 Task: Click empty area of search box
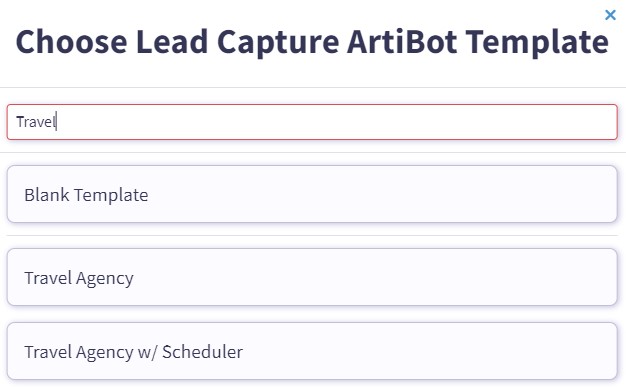pyautogui.click(x=339, y=122)
